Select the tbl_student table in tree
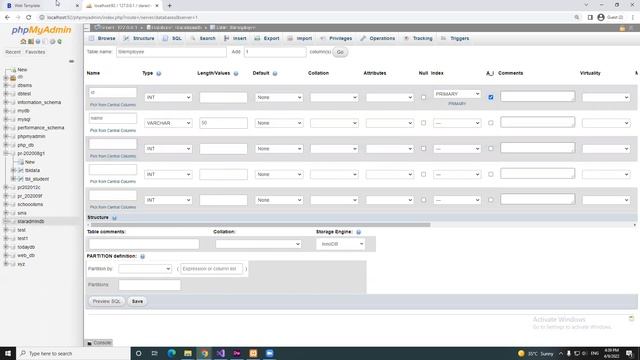The width and height of the screenshot is (640, 360). click(x=37, y=179)
